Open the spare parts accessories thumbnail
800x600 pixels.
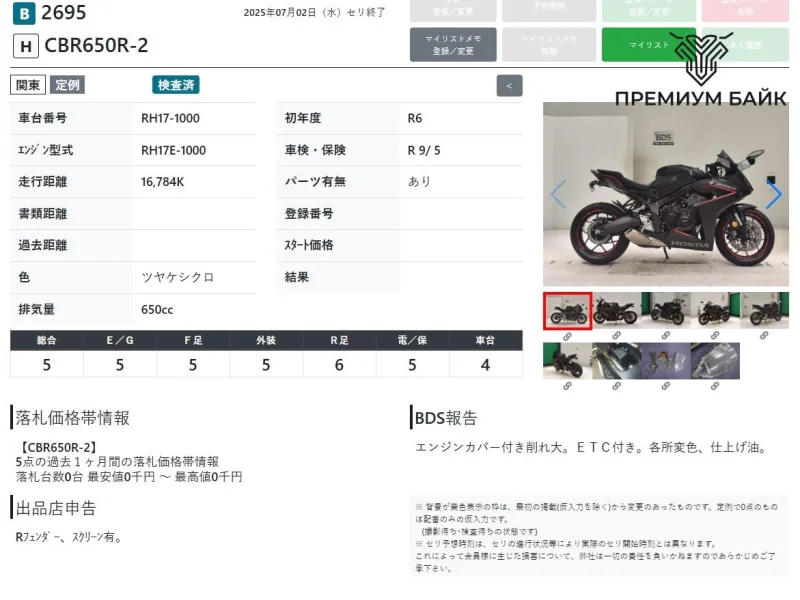[665, 361]
